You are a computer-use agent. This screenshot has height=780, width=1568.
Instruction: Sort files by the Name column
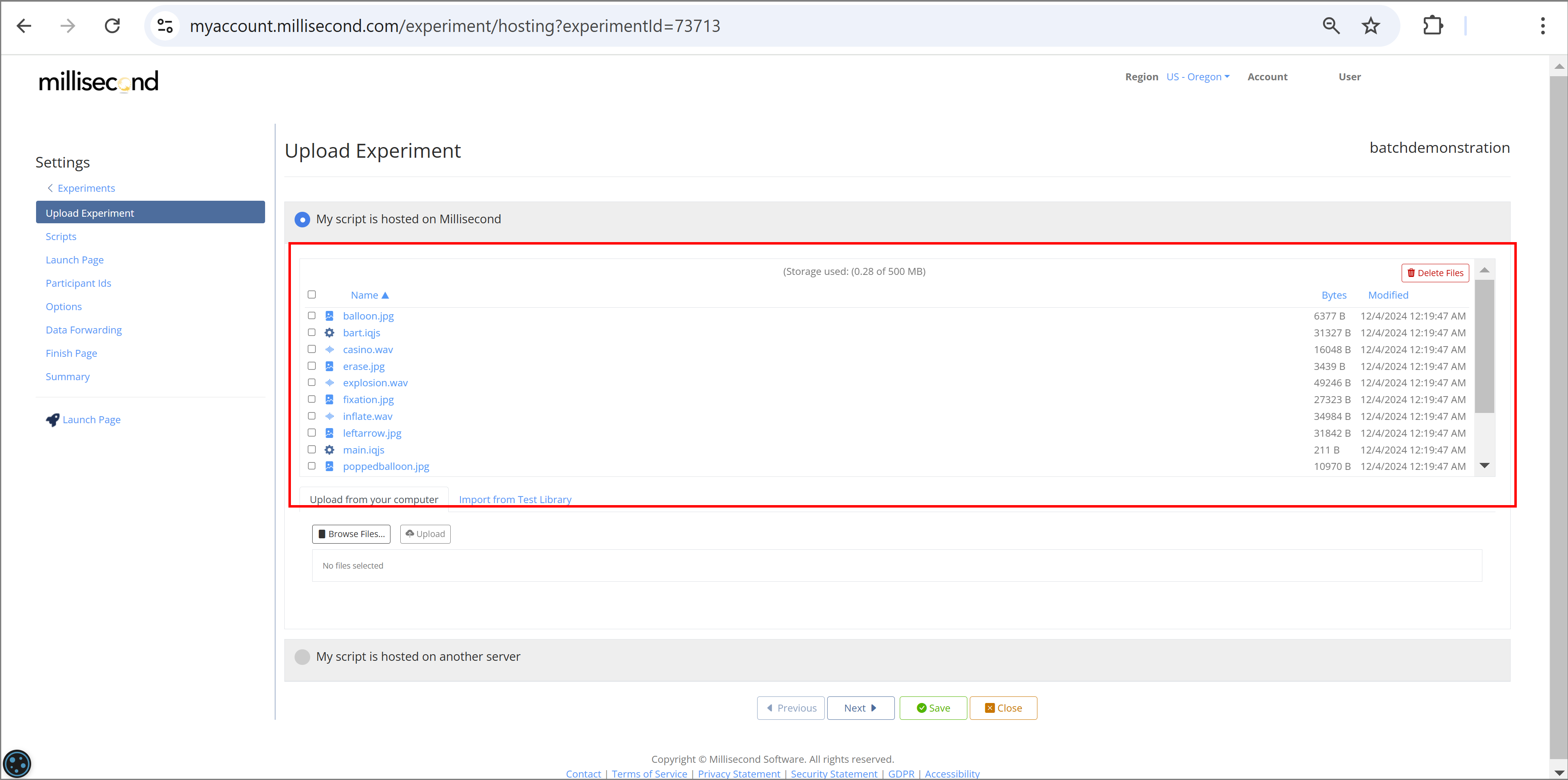click(370, 295)
